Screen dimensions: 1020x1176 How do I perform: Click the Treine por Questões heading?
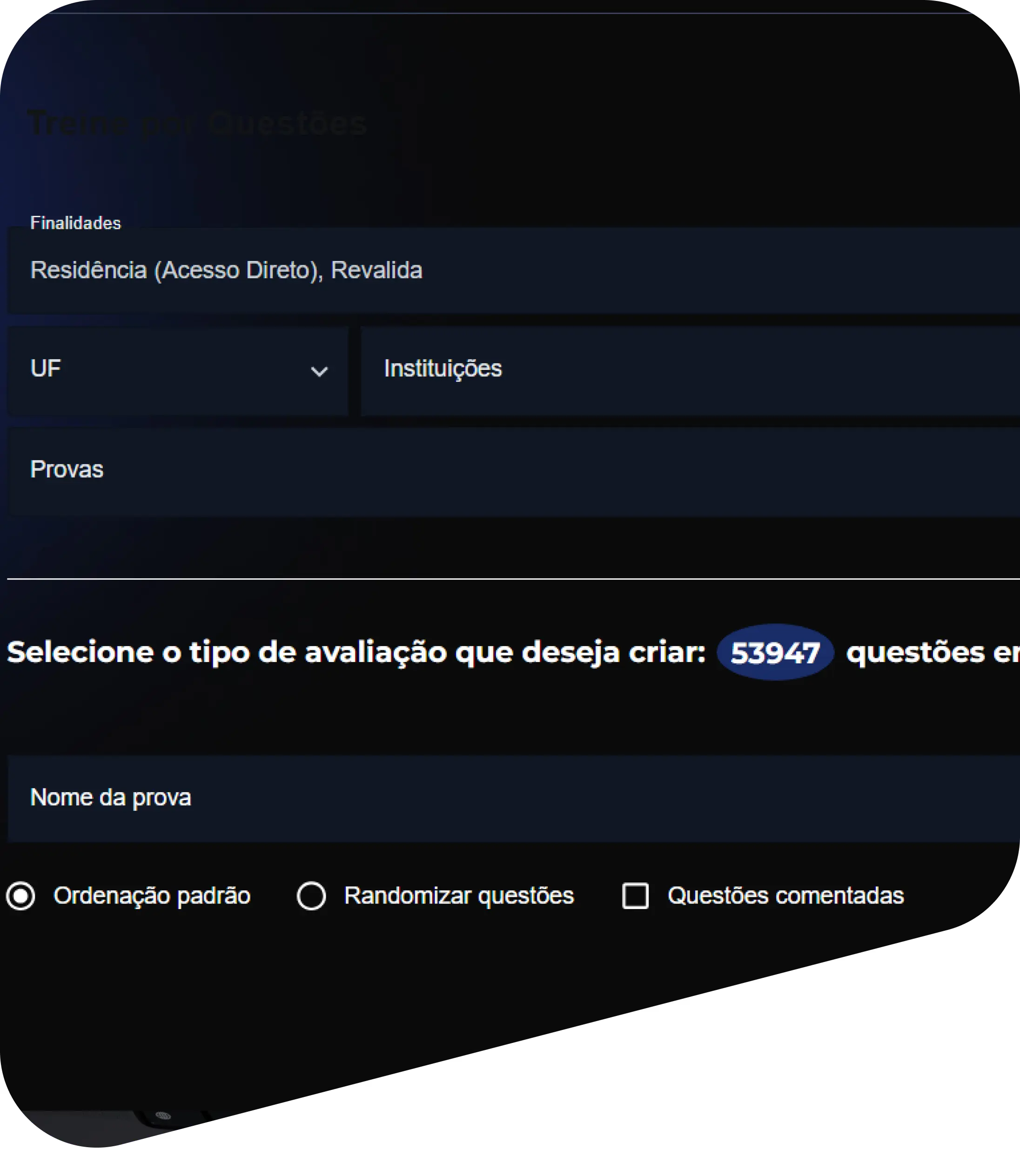click(197, 123)
